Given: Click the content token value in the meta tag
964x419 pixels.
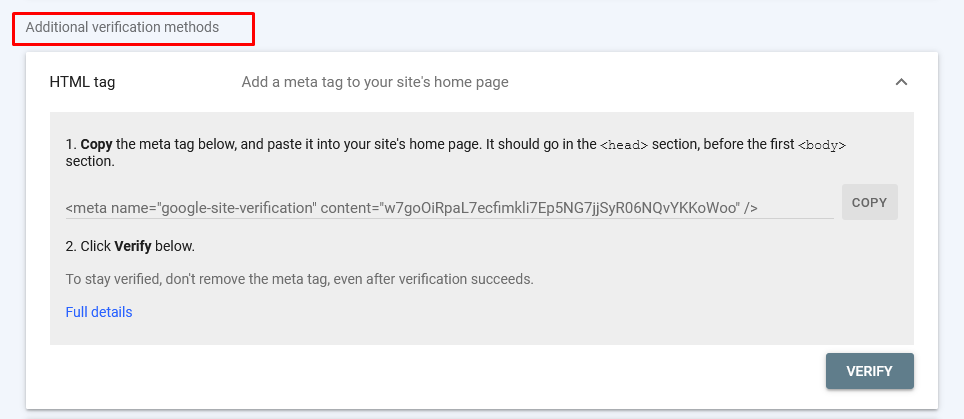Looking at the screenshot, I should [x=561, y=208].
